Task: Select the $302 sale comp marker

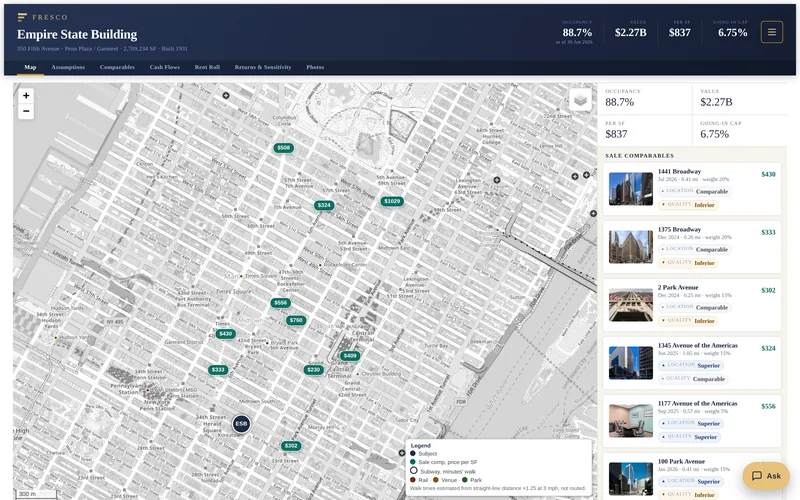Action: click(291, 446)
